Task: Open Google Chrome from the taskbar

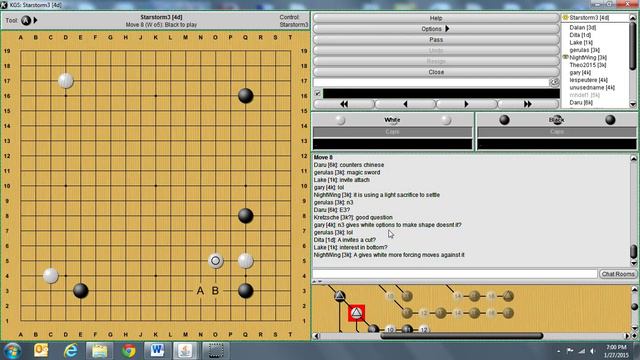Action: (x=129, y=351)
